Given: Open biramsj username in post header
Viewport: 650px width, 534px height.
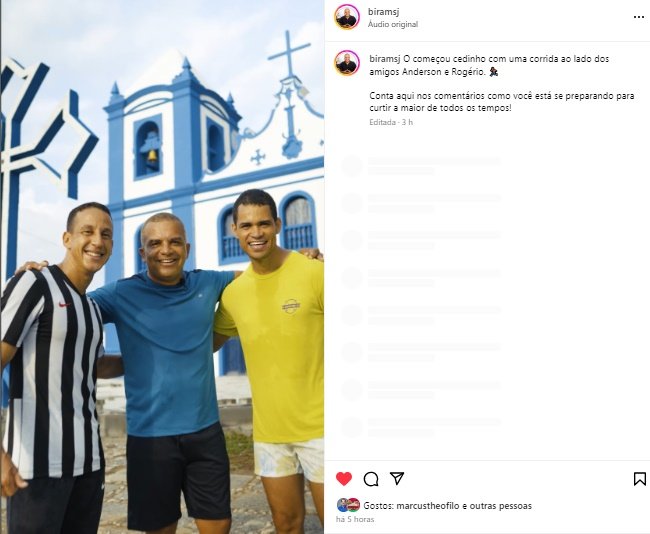Looking at the screenshot, I should tap(383, 12).
